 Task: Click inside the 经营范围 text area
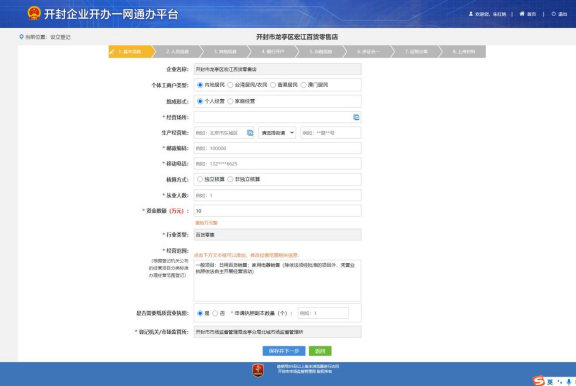(x=277, y=281)
